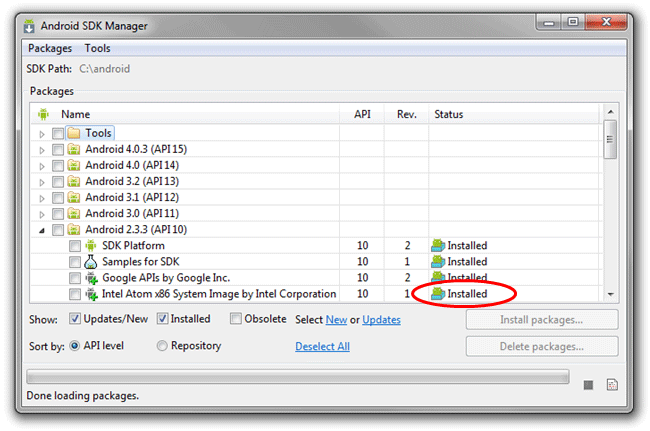The height and width of the screenshot is (431, 650).
Task: Click the installed status icon for Google APIs
Action: (x=438, y=277)
